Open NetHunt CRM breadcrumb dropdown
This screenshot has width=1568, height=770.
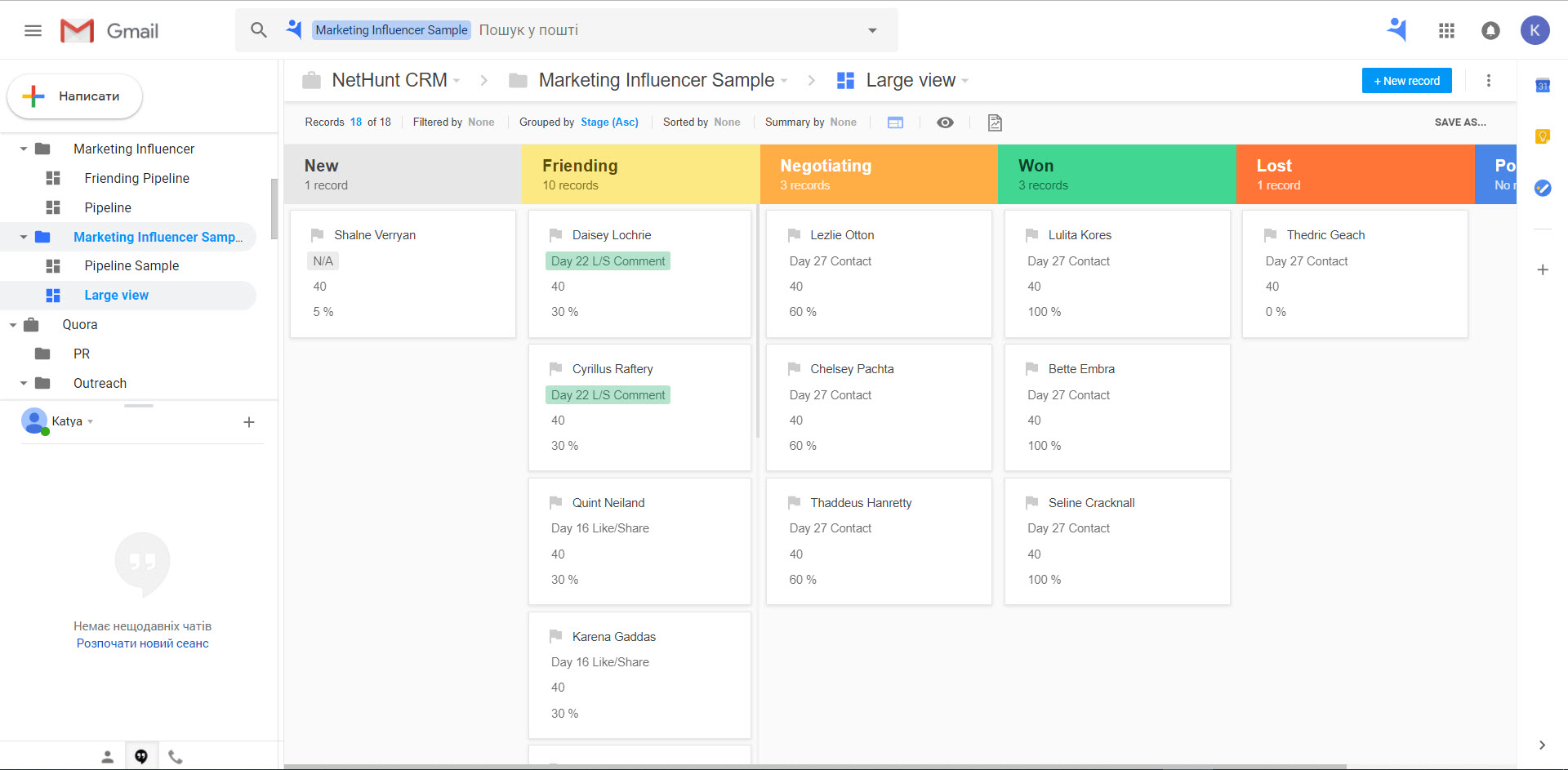[457, 81]
